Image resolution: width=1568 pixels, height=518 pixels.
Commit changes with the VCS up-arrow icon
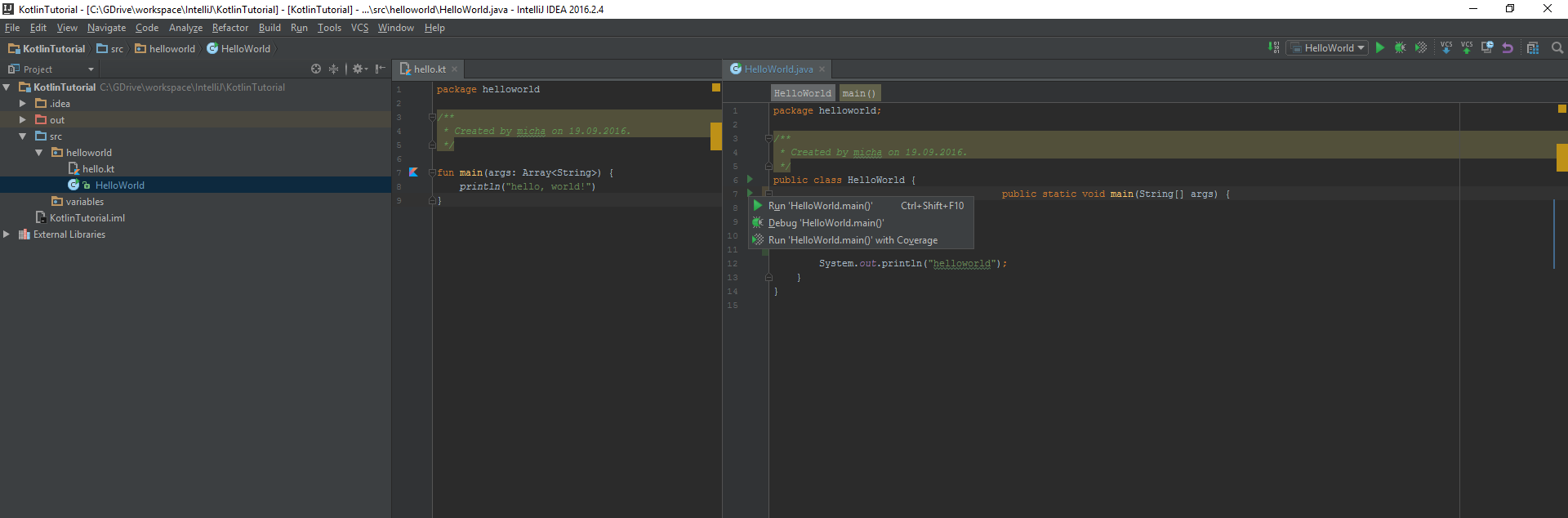(1467, 48)
